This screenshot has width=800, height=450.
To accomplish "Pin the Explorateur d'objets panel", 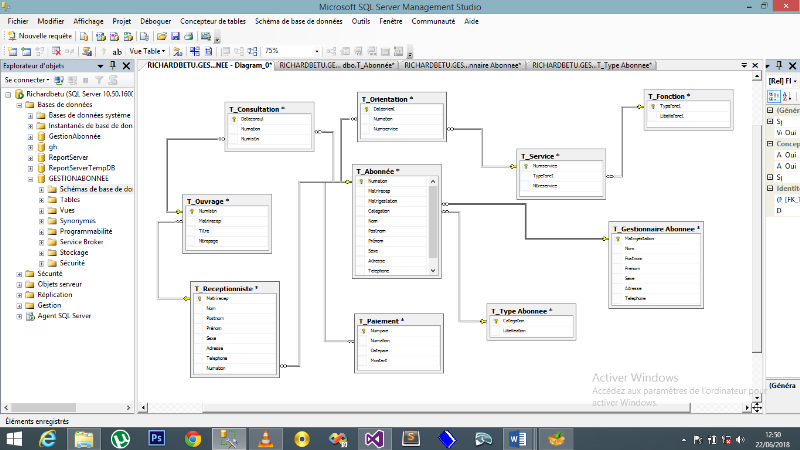I will tap(113, 65).
